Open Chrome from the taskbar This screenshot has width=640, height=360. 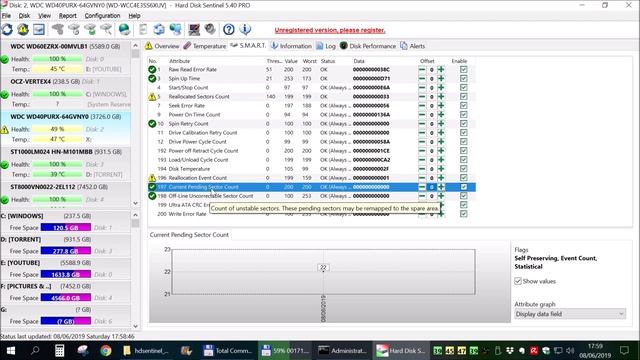[106, 351]
